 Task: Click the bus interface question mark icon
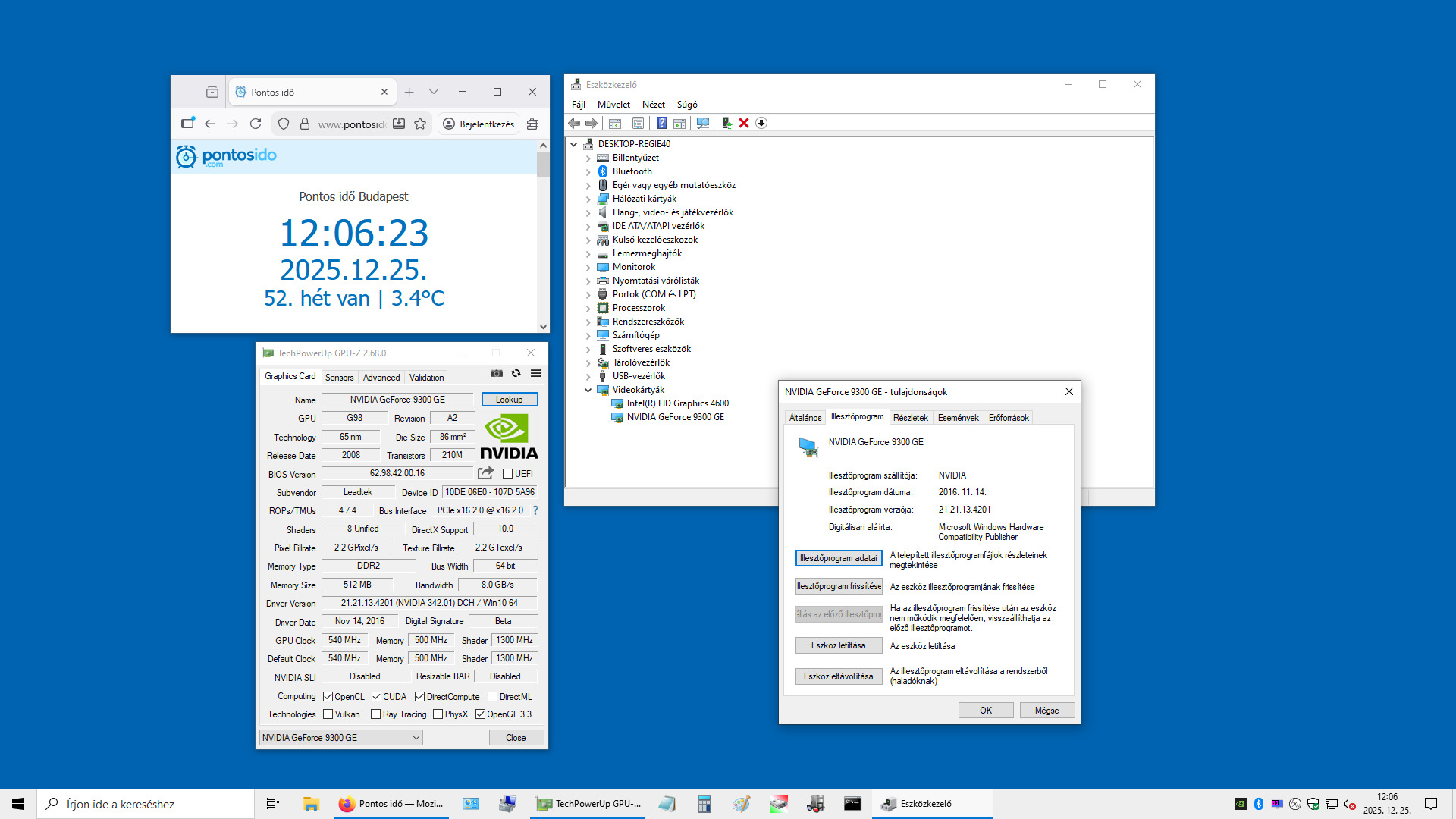coord(535,510)
